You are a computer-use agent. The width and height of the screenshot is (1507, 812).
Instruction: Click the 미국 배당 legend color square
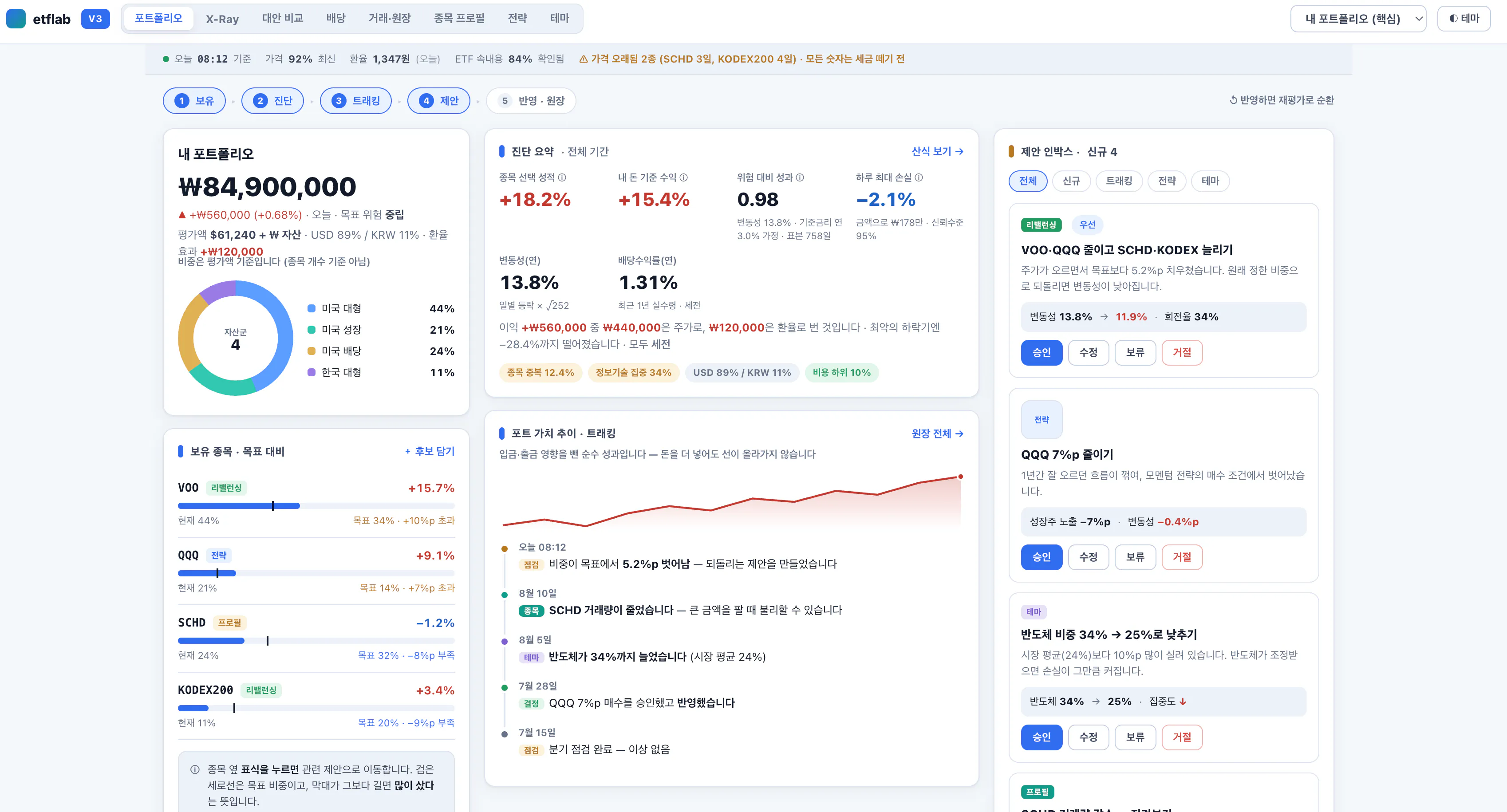[x=312, y=351]
